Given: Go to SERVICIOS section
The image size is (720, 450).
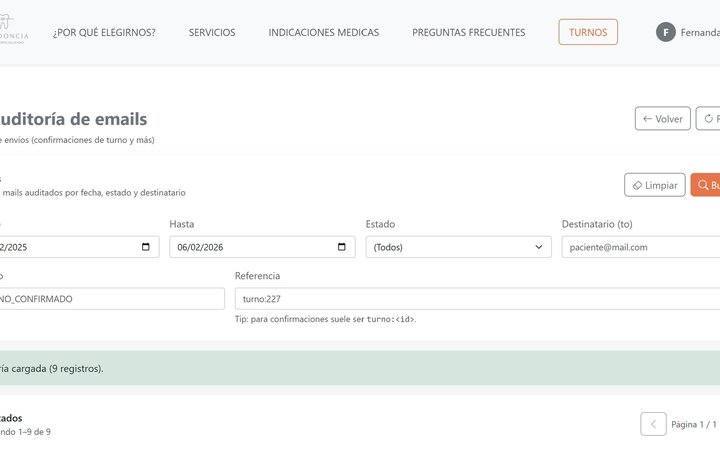Looking at the screenshot, I should pyautogui.click(x=212, y=33).
